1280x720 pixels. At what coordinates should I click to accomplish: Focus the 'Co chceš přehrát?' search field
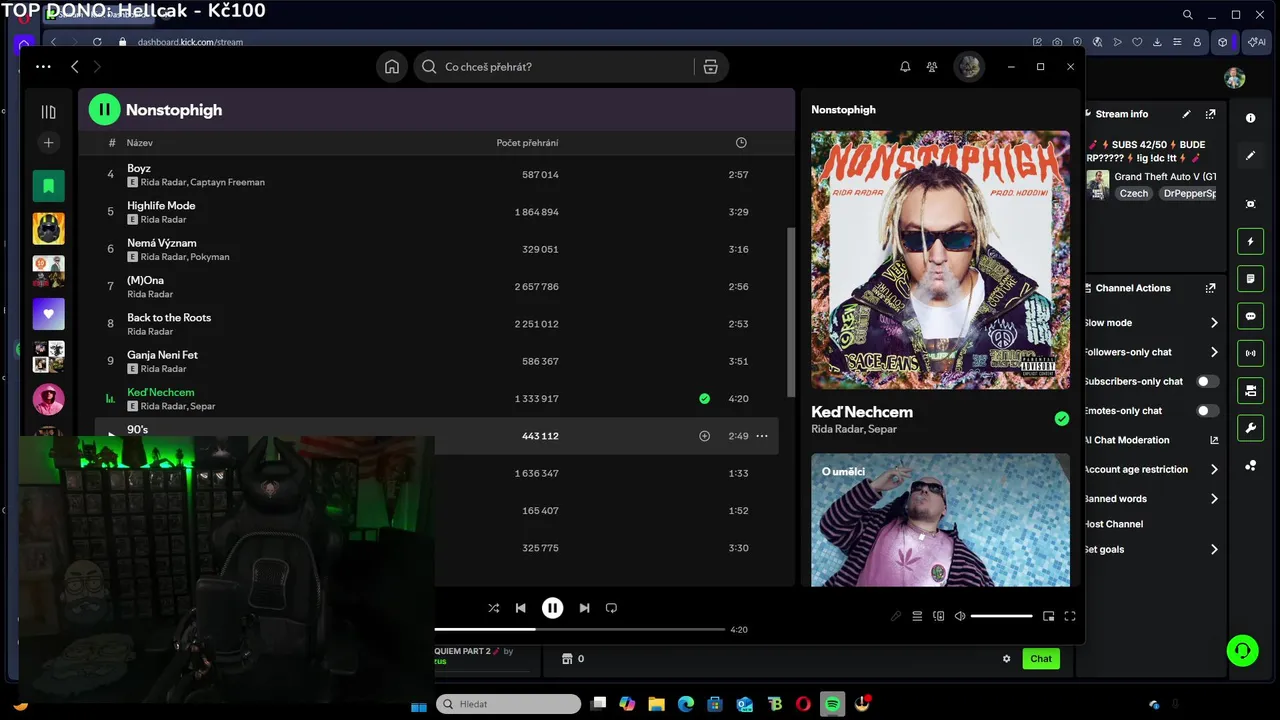[556, 67]
